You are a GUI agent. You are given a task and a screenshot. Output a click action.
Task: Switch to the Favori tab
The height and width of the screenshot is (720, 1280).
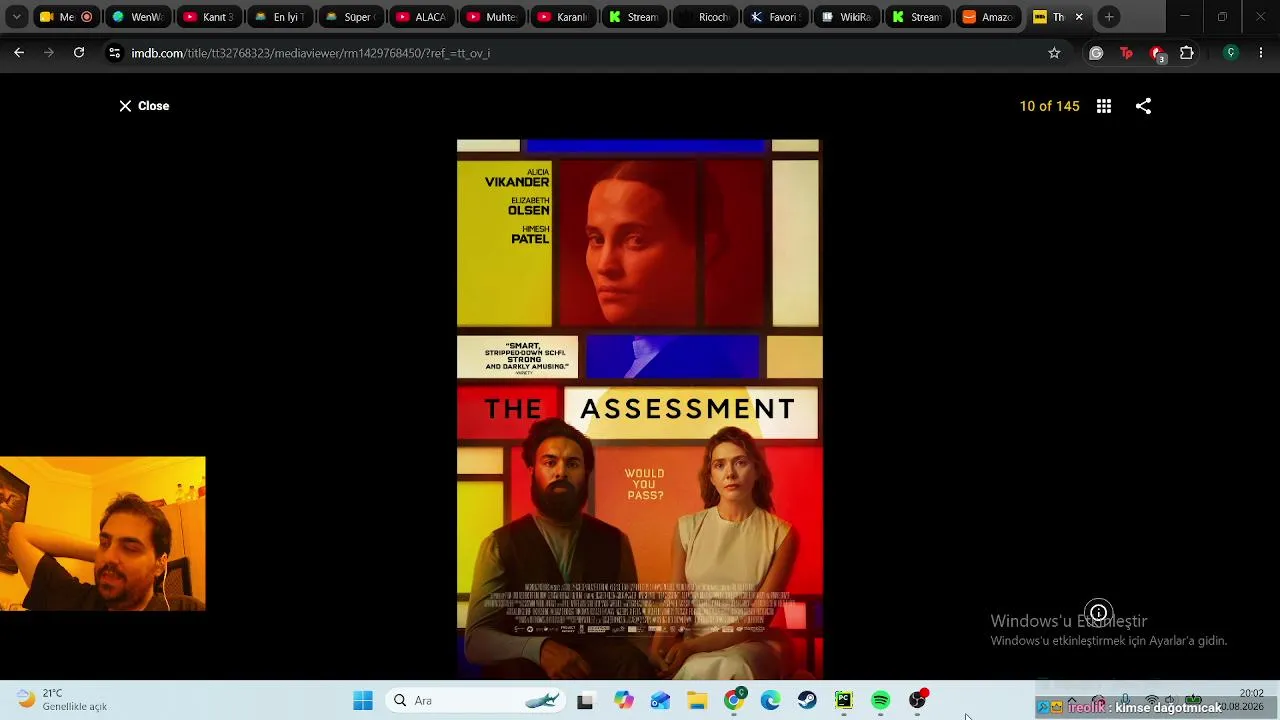pyautogui.click(x=776, y=17)
